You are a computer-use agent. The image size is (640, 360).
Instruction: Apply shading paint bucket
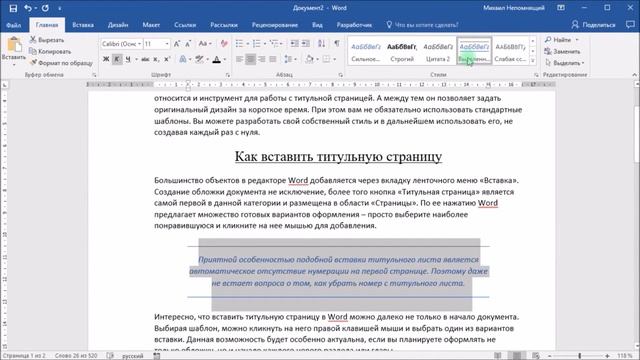point(309,59)
